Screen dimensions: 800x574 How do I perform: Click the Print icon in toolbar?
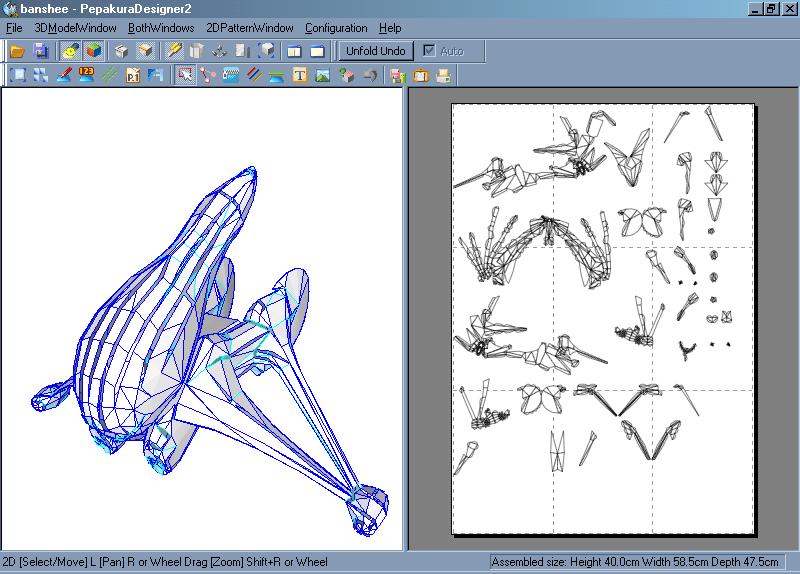point(443,75)
